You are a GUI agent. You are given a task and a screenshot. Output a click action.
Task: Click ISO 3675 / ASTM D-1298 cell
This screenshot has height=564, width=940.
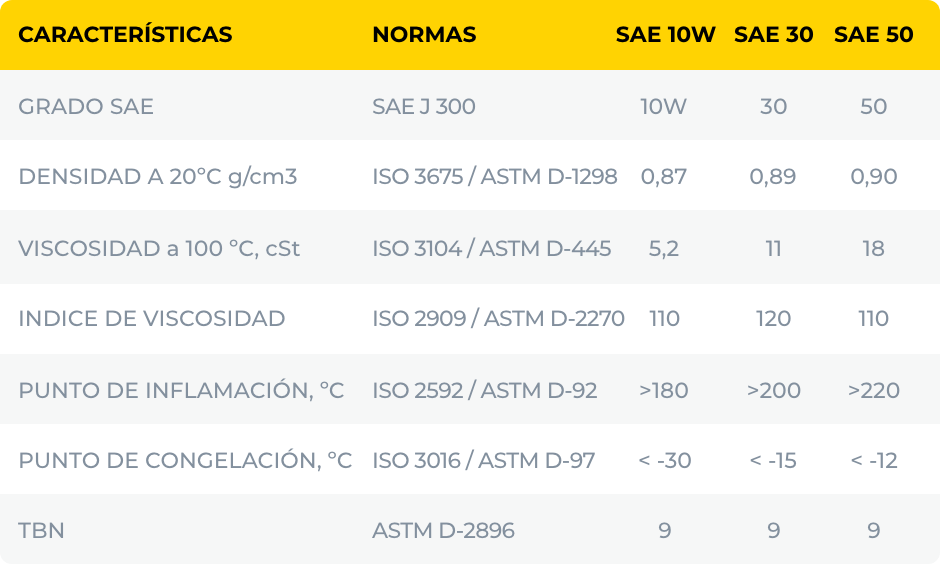(494, 177)
